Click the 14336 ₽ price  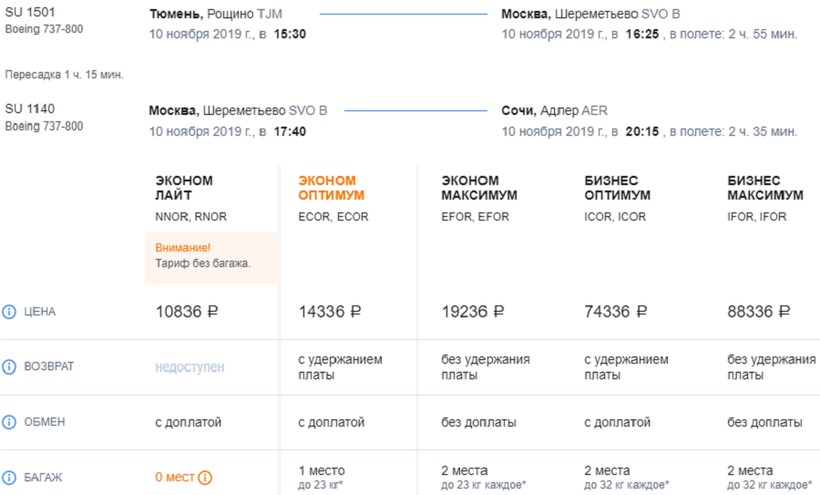[x=330, y=312]
